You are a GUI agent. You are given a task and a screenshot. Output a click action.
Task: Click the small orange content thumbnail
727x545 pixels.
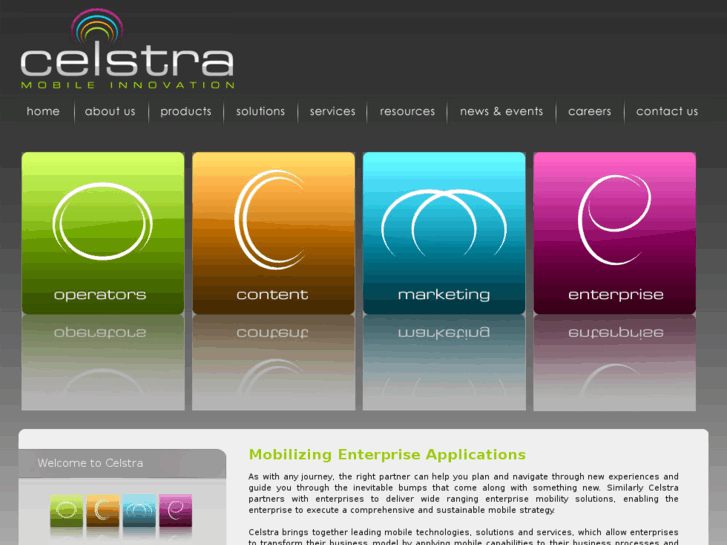(103, 511)
